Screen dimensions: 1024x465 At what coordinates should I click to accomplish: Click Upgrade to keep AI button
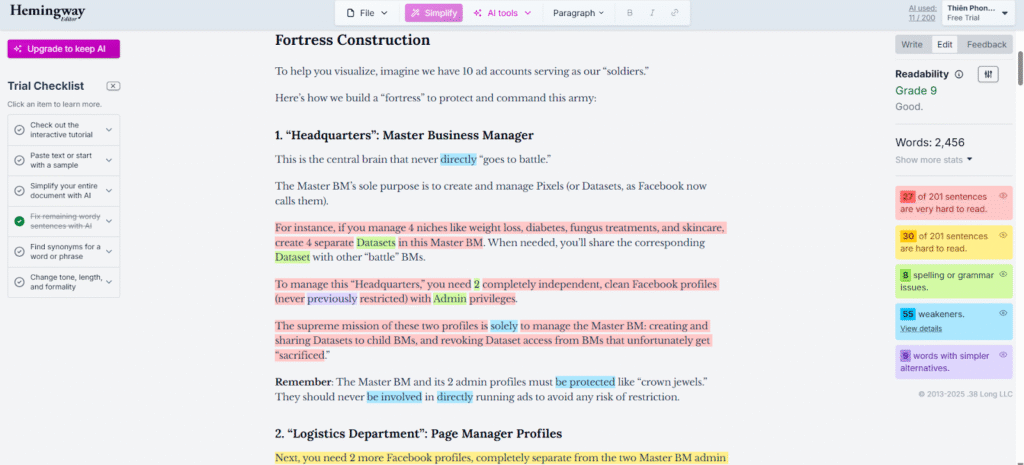[x=63, y=49]
